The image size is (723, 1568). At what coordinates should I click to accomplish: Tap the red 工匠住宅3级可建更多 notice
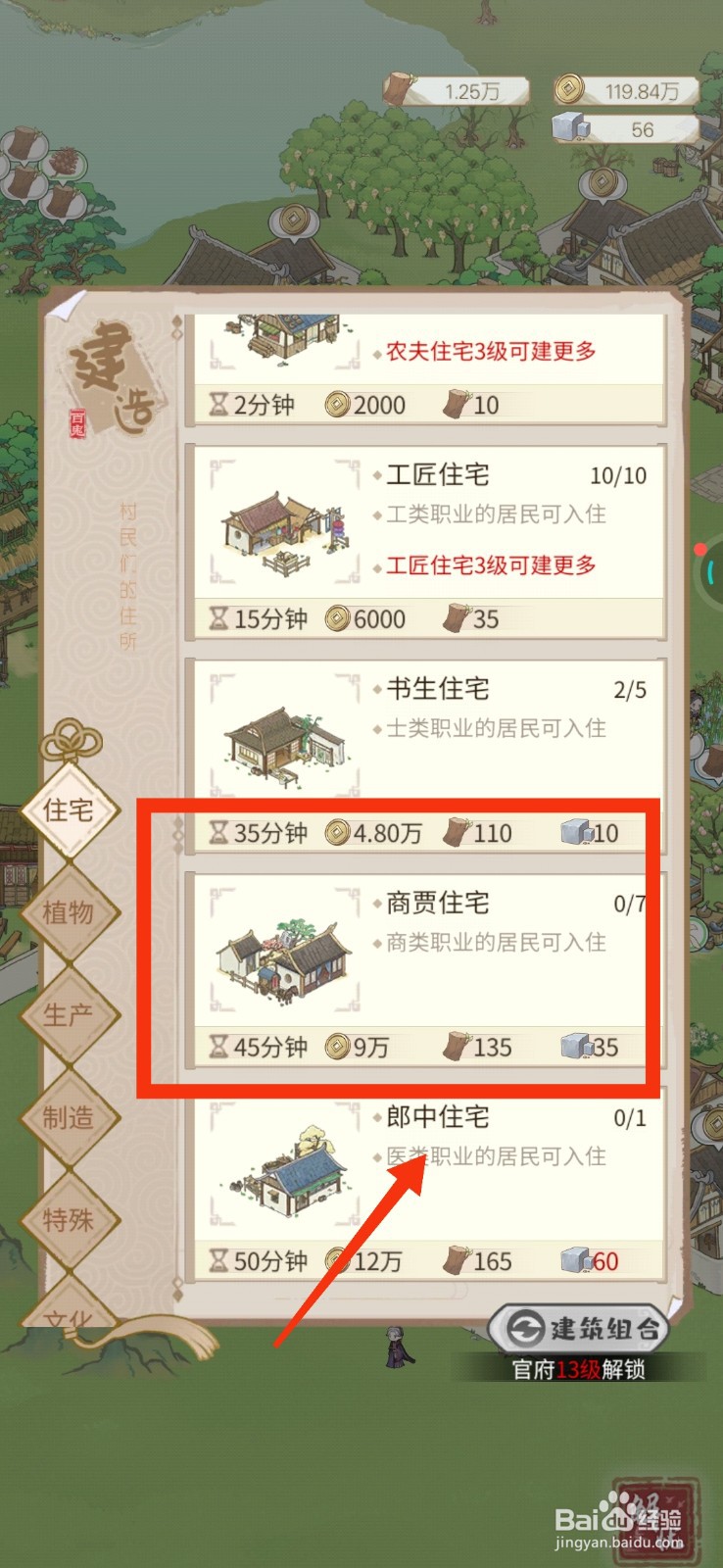click(x=490, y=565)
